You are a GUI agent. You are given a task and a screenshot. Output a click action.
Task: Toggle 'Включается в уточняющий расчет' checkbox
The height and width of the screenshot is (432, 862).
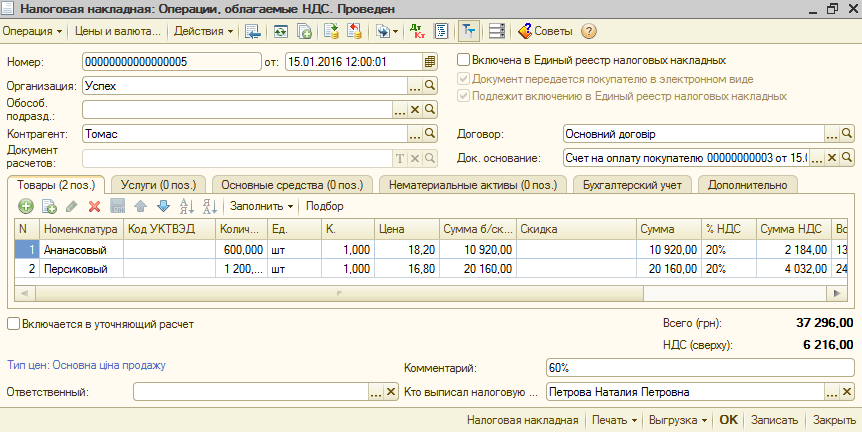click(13, 324)
